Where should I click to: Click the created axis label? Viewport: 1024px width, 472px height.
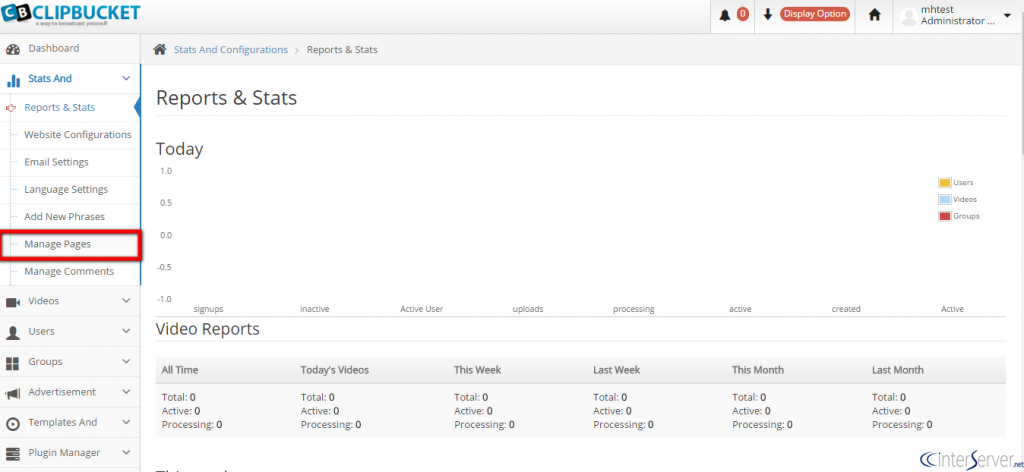(846, 309)
